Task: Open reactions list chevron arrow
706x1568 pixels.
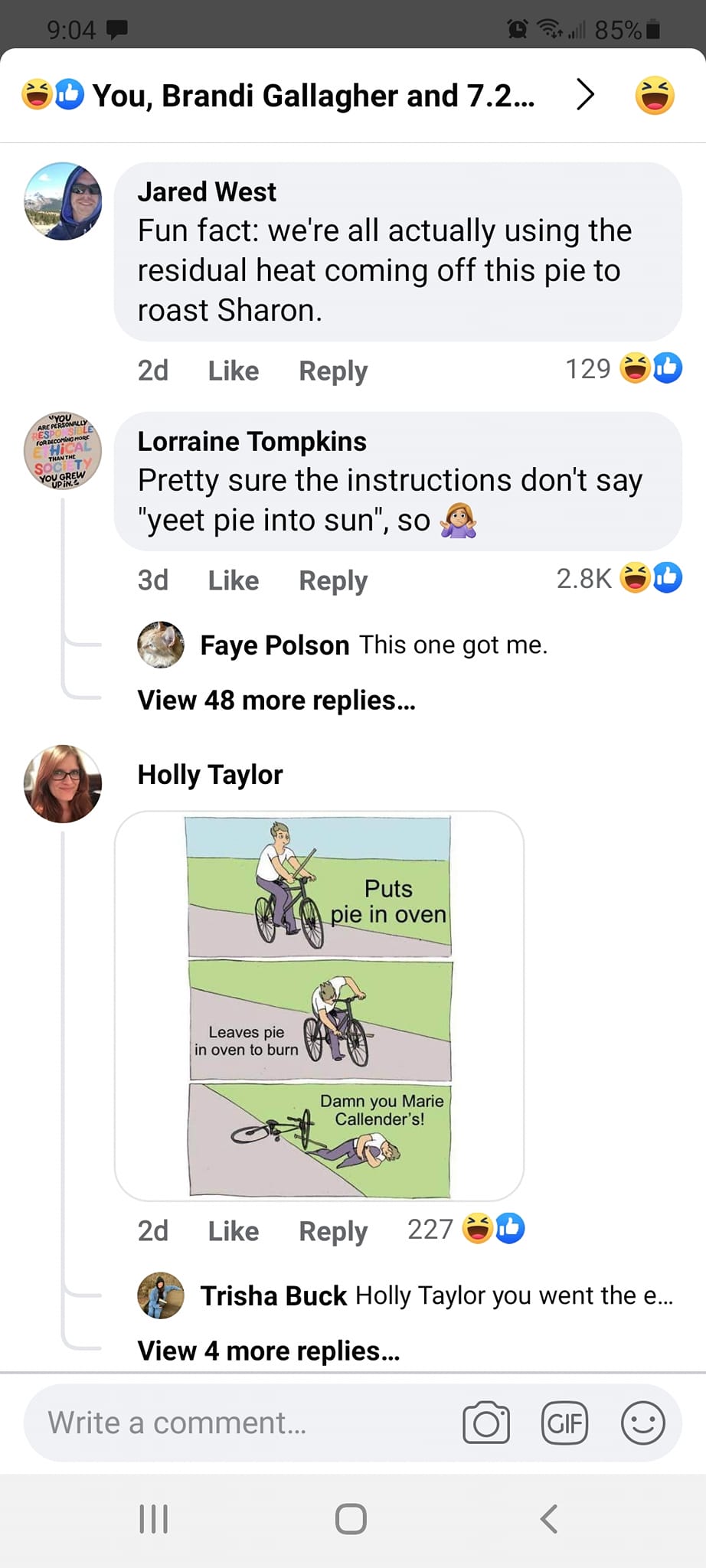Action: pyautogui.click(x=585, y=95)
